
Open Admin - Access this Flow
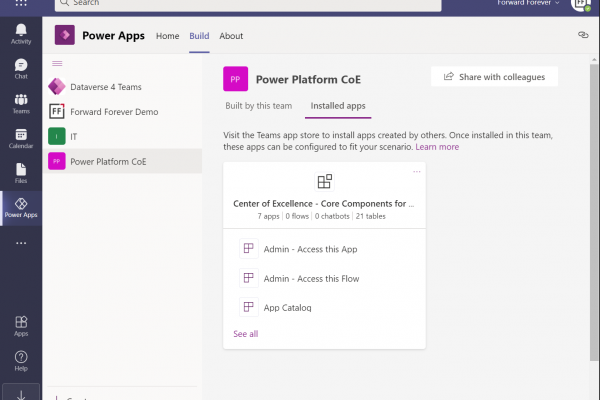click(x=311, y=279)
